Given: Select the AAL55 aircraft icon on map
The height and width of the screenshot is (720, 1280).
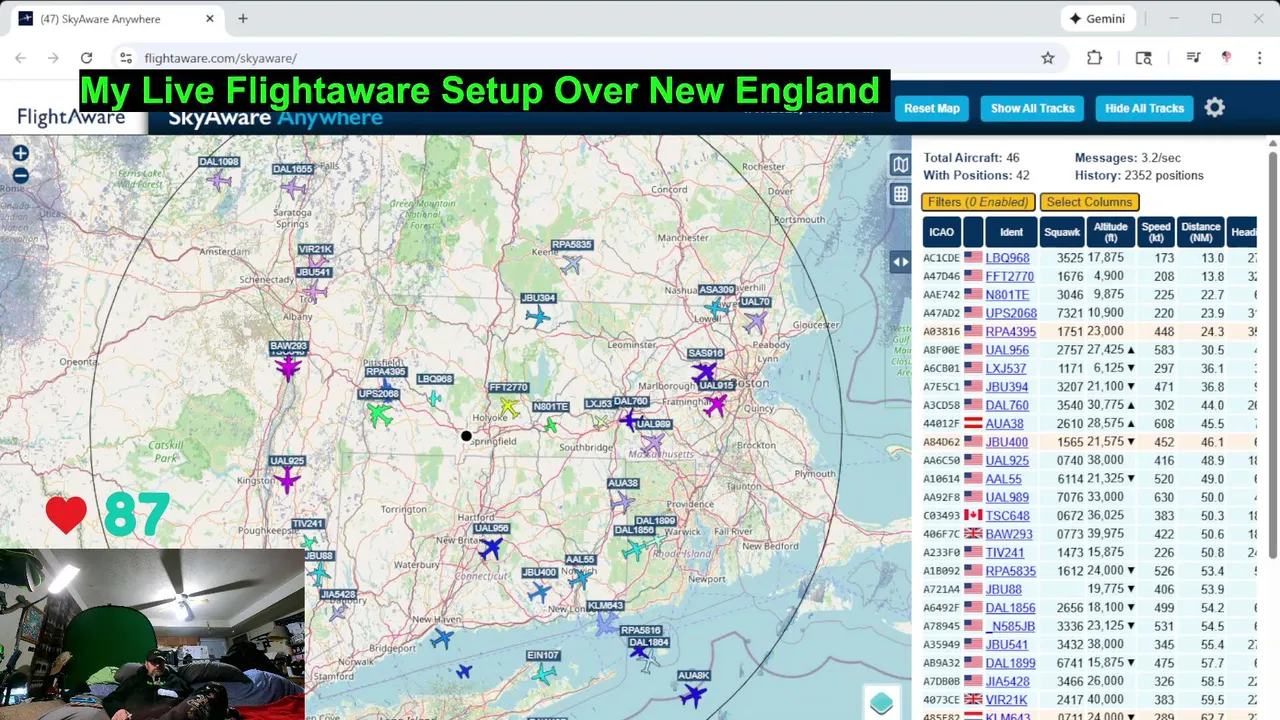Looking at the screenshot, I should tap(580, 578).
